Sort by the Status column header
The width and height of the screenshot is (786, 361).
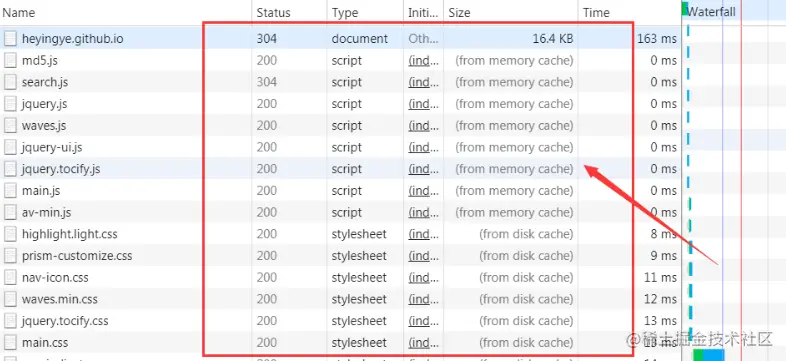[289, 13]
